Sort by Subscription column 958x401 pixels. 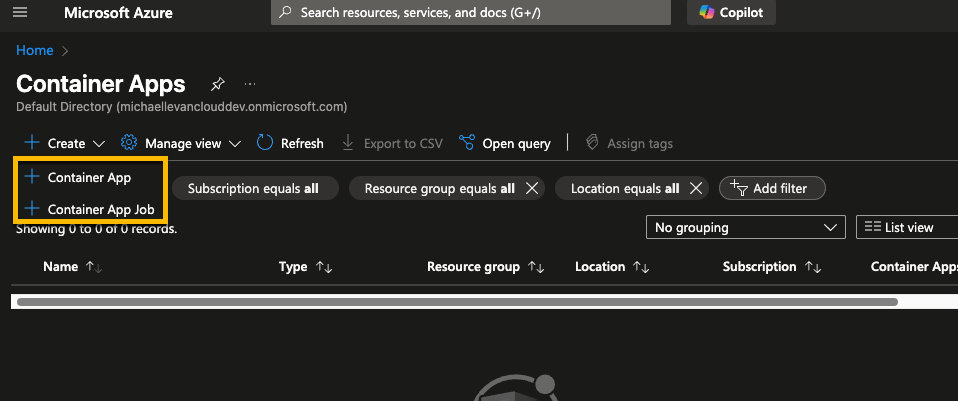tap(759, 267)
